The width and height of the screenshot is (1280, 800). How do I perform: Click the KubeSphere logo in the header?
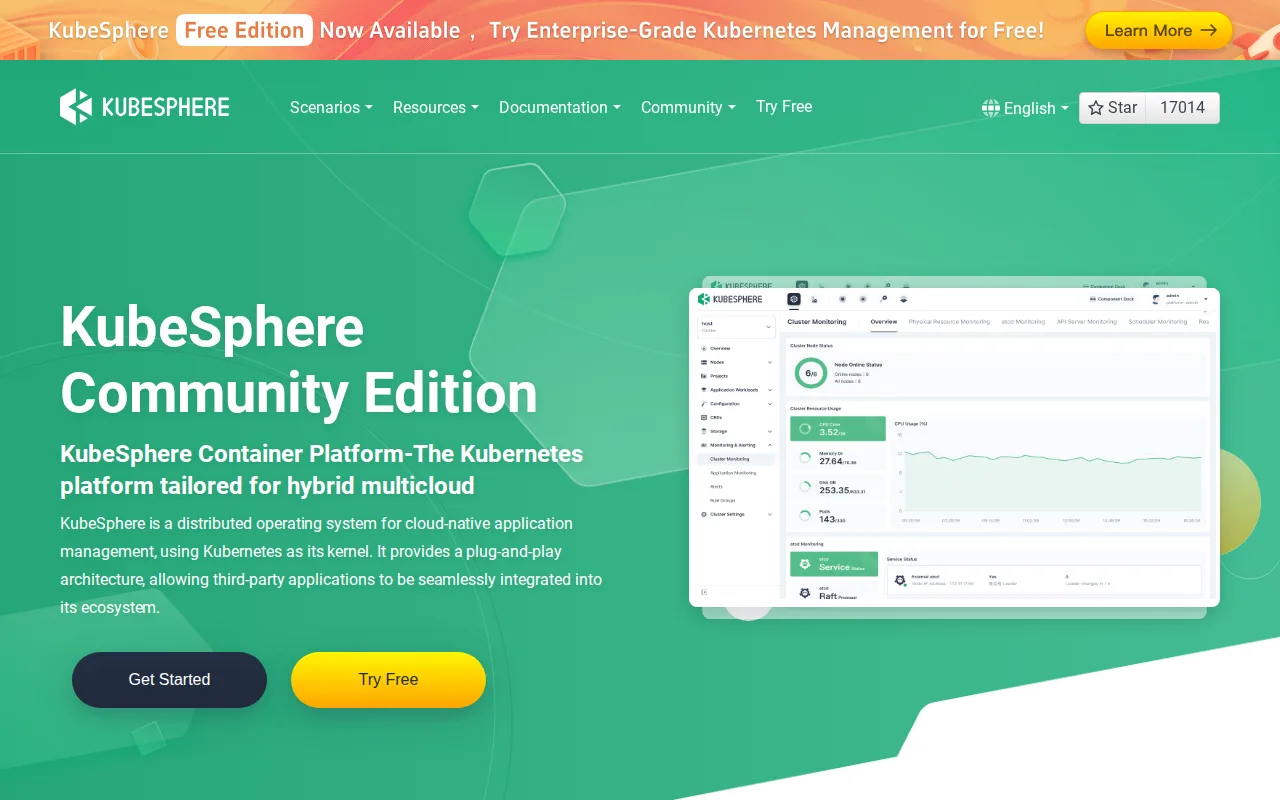[145, 107]
